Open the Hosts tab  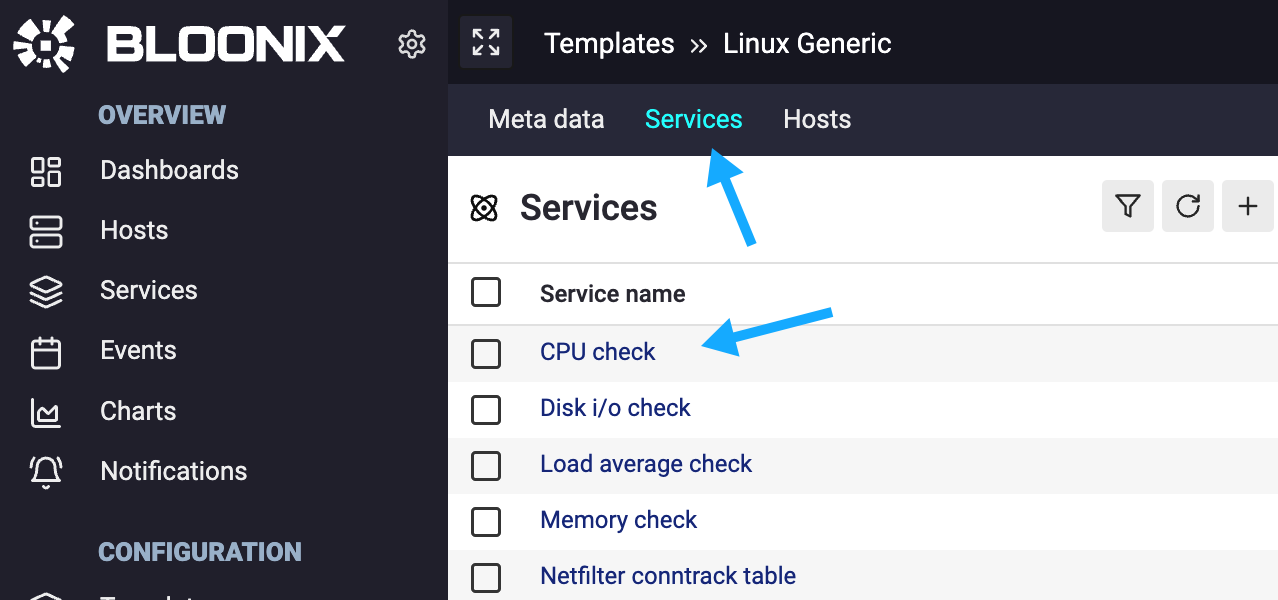pyautogui.click(x=817, y=119)
